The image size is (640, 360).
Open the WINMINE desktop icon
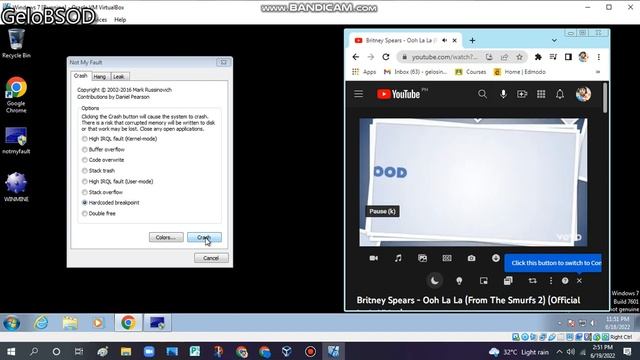tap(16, 187)
